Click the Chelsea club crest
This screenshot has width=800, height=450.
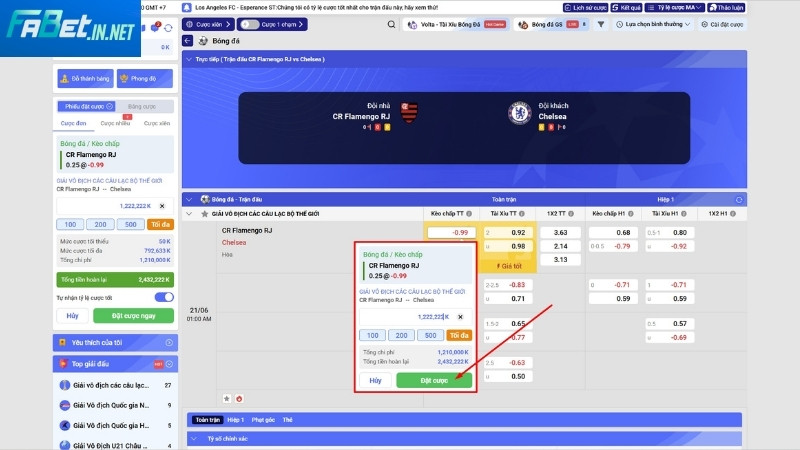click(519, 113)
